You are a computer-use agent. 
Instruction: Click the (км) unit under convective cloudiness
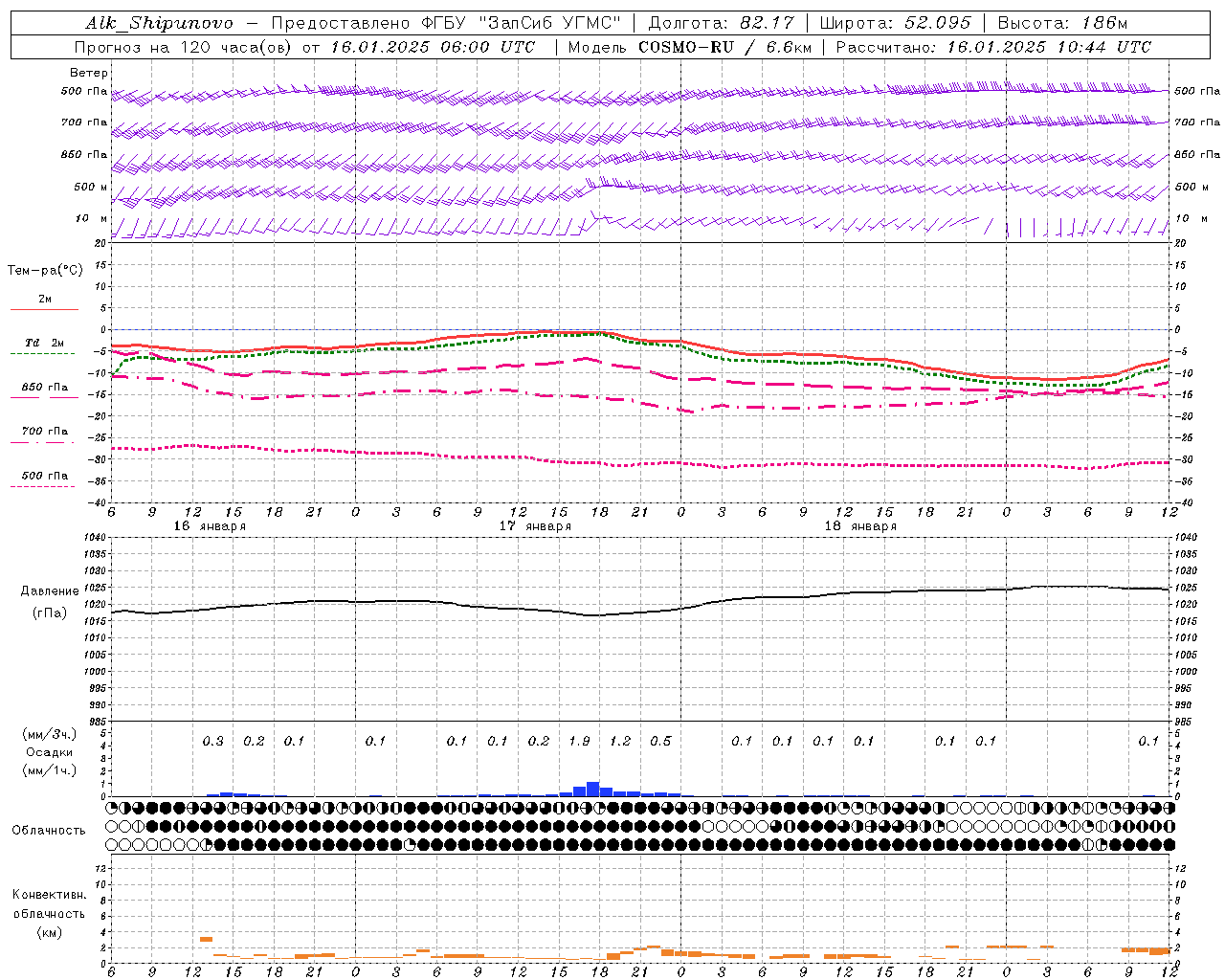coord(50,932)
